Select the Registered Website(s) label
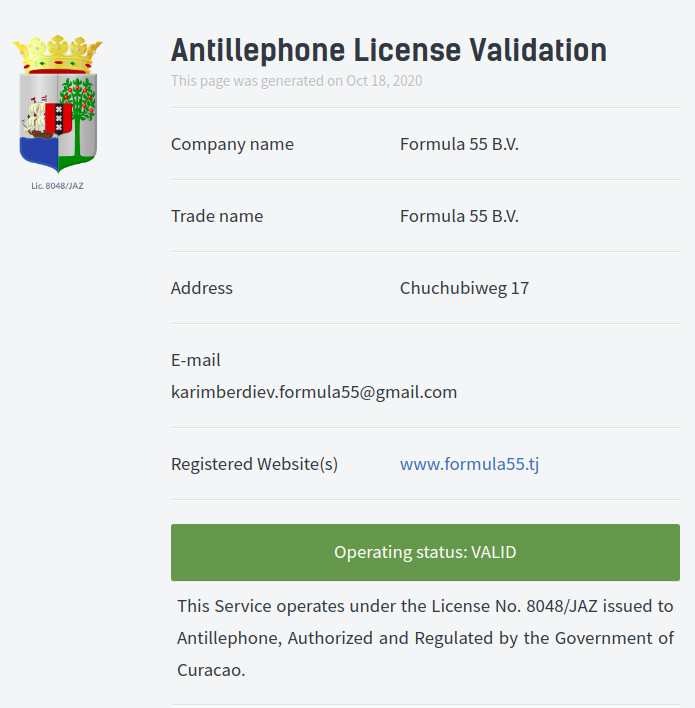The height and width of the screenshot is (708, 695). point(254,464)
